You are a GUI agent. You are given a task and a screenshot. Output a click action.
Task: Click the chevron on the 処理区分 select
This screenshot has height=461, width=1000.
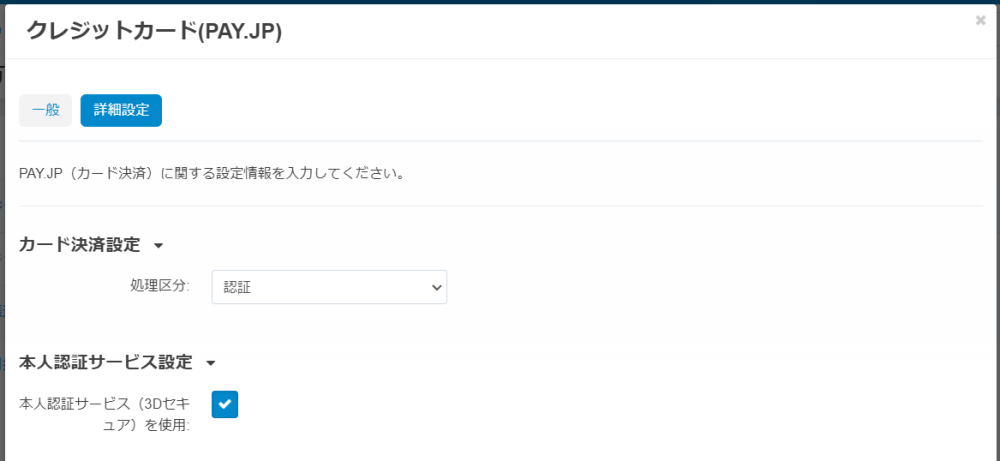point(436,287)
